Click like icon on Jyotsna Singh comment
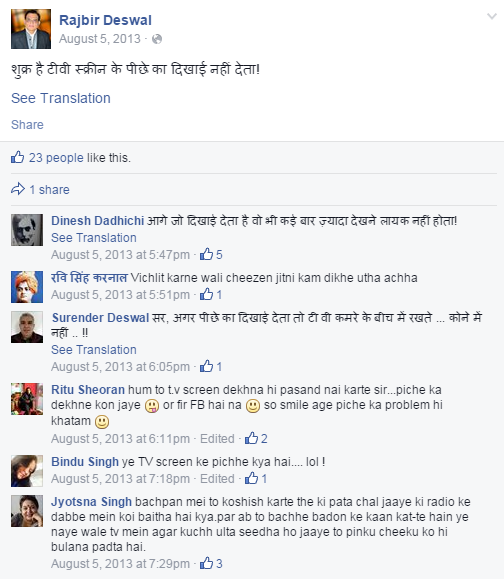This screenshot has width=504, height=579. pos(206,563)
